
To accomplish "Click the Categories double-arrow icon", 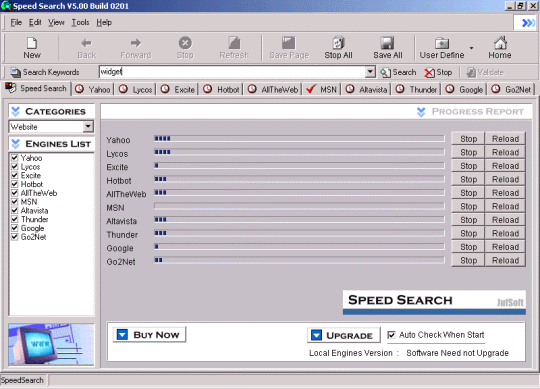I will coord(15,112).
